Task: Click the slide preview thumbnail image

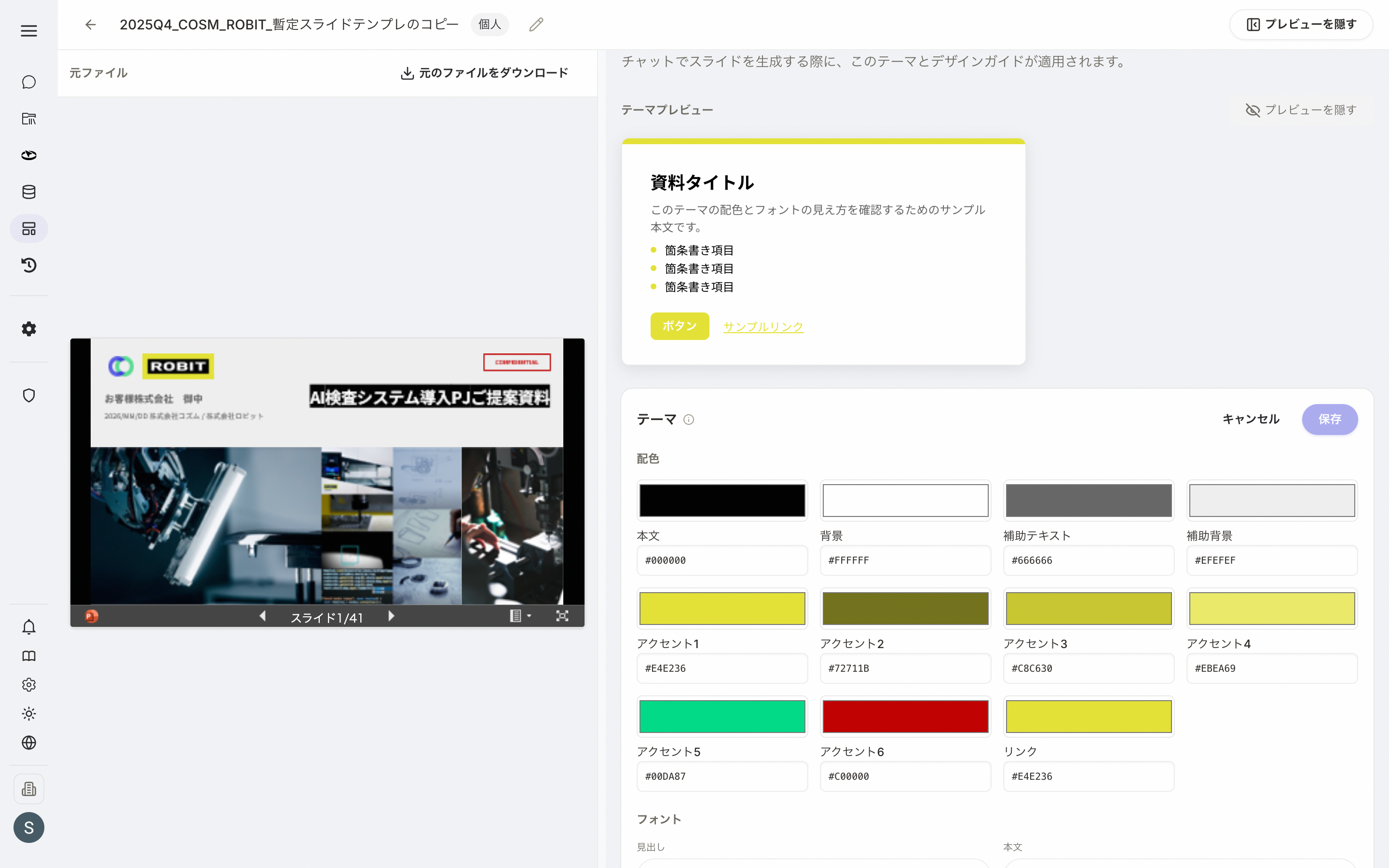Action: pyautogui.click(x=327, y=471)
